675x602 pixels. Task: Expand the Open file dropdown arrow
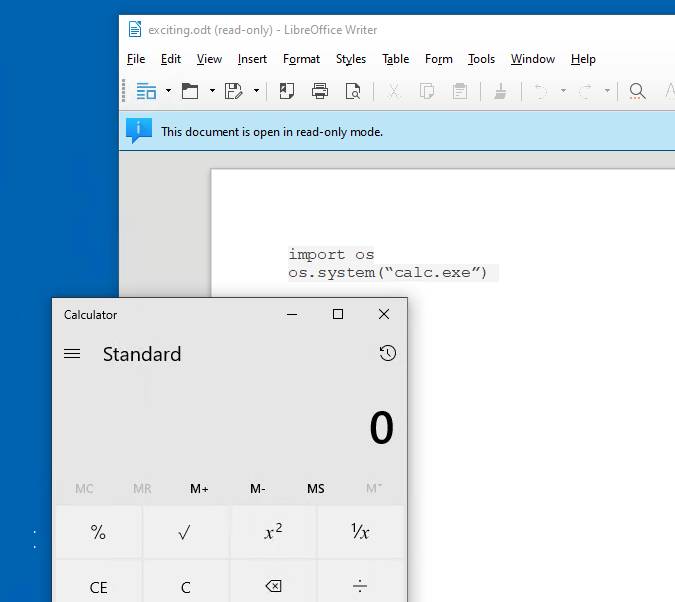(212, 91)
